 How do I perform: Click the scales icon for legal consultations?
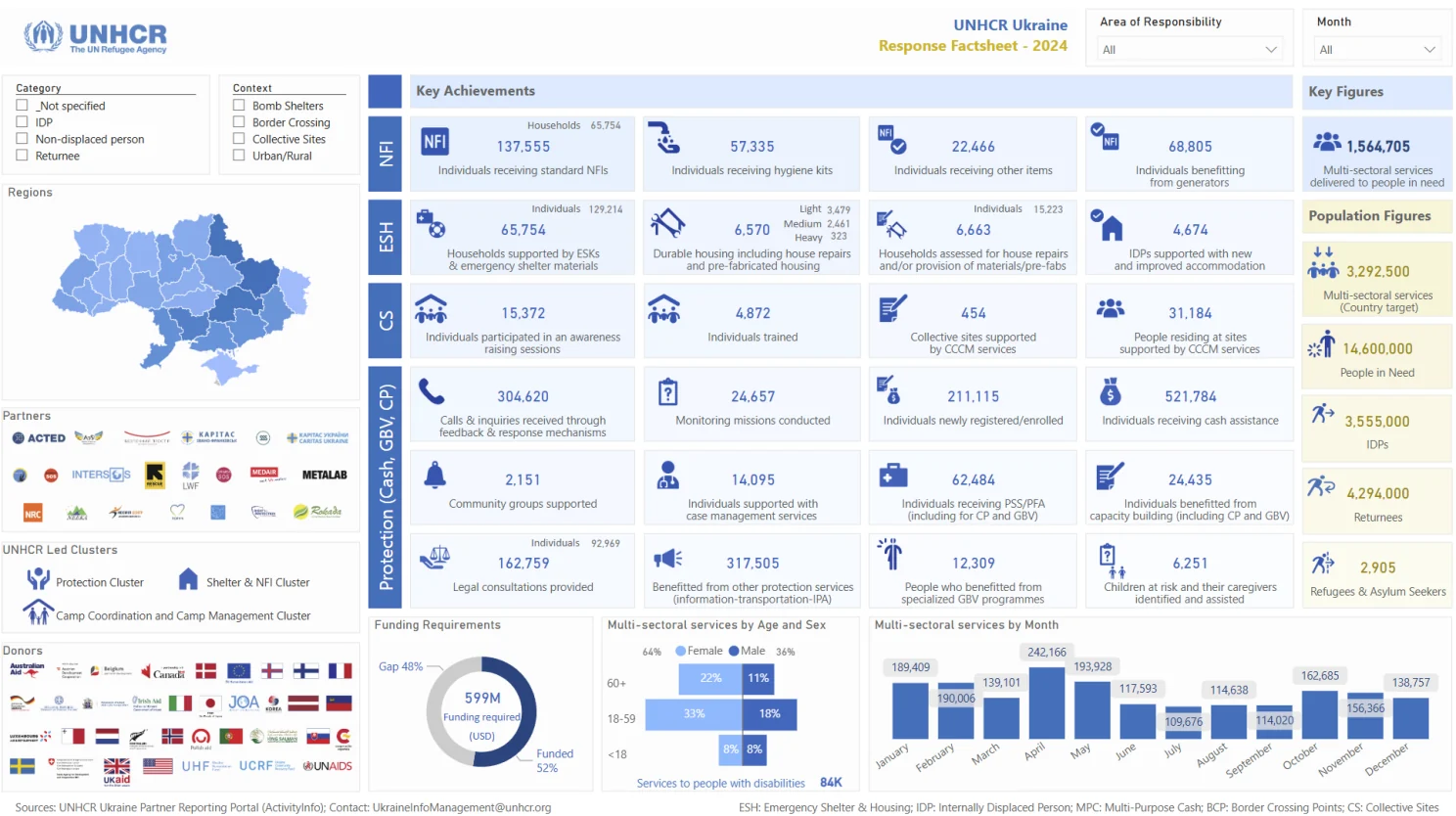[x=435, y=558]
